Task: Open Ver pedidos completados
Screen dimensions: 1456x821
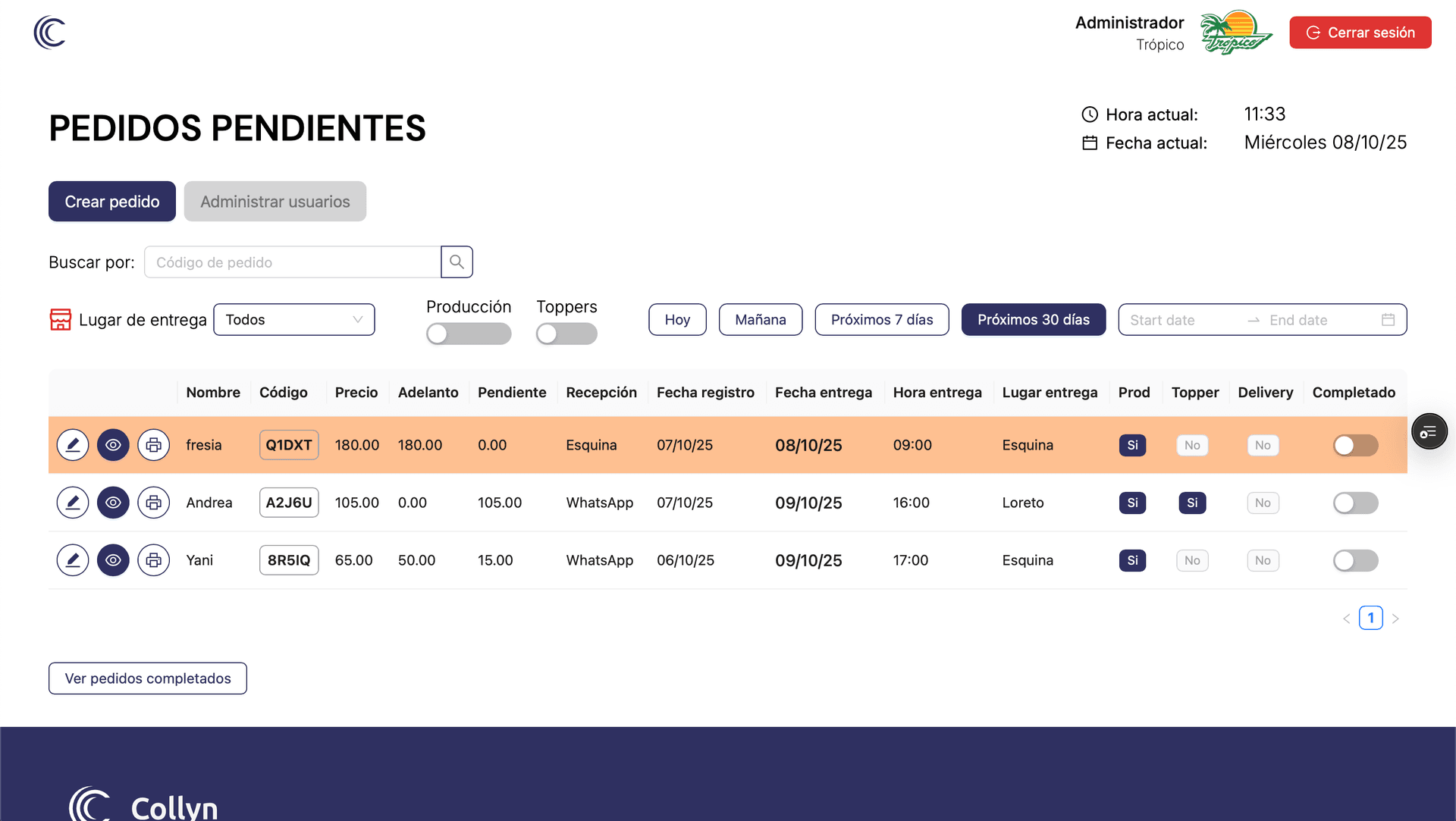Action: click(x=148, y=678)
